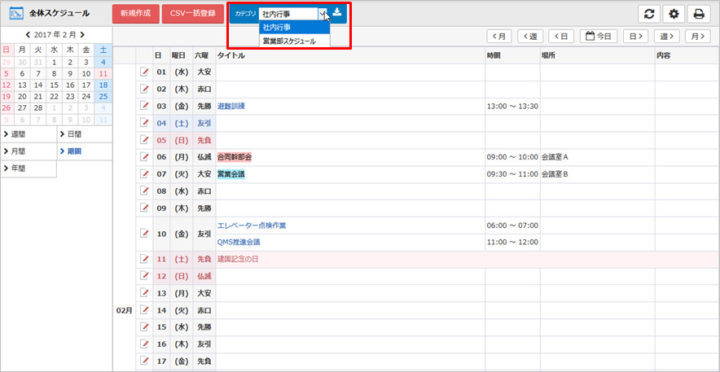Click edit pencil for day 09

tap(144, 208)
